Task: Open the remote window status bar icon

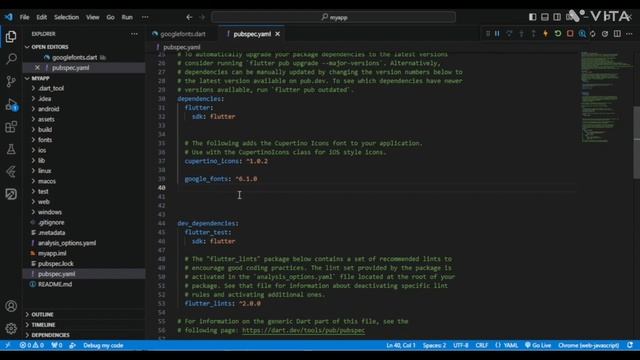Action: (x=7, y=345)
